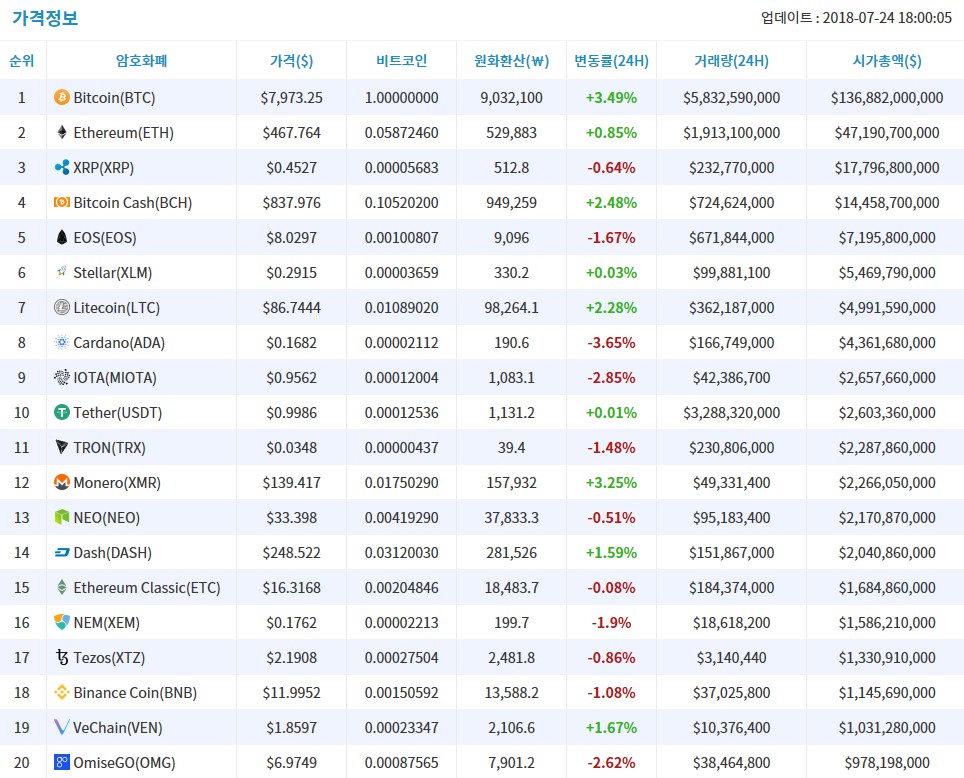
Task: Open the XRP(XRP) name link
Action: (103, 168)
